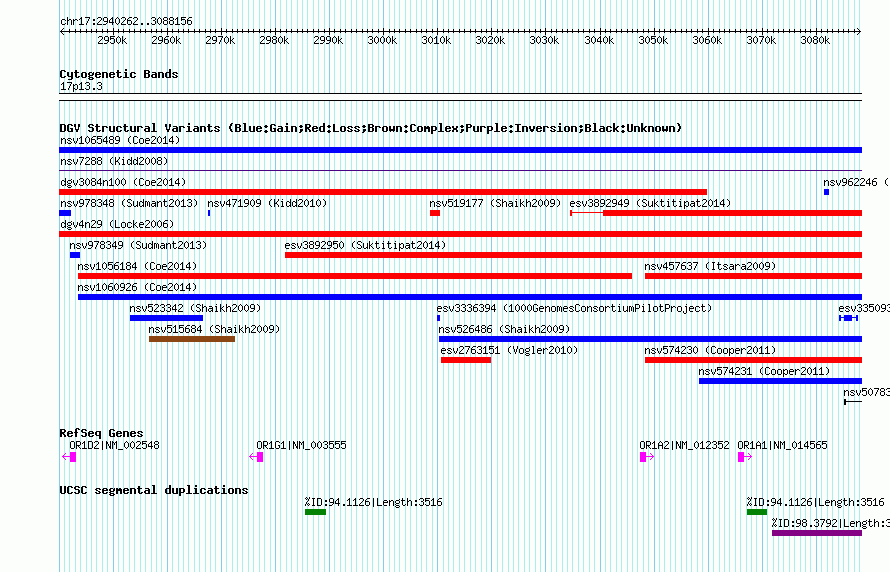
Task: Select the black nsv50783 unknown variant line
Action: 853,402
